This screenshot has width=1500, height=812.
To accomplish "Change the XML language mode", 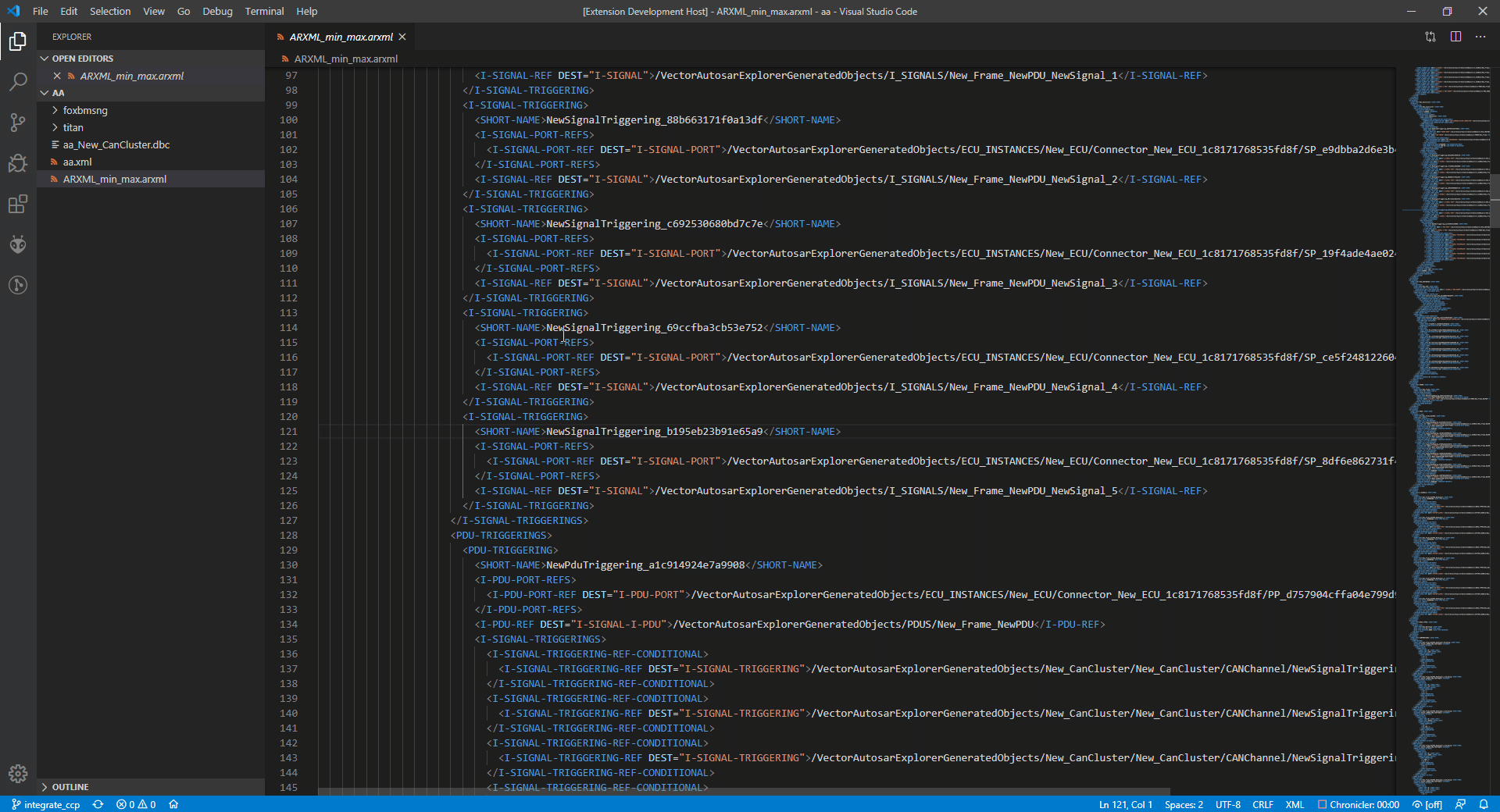I will (1295, 804).
